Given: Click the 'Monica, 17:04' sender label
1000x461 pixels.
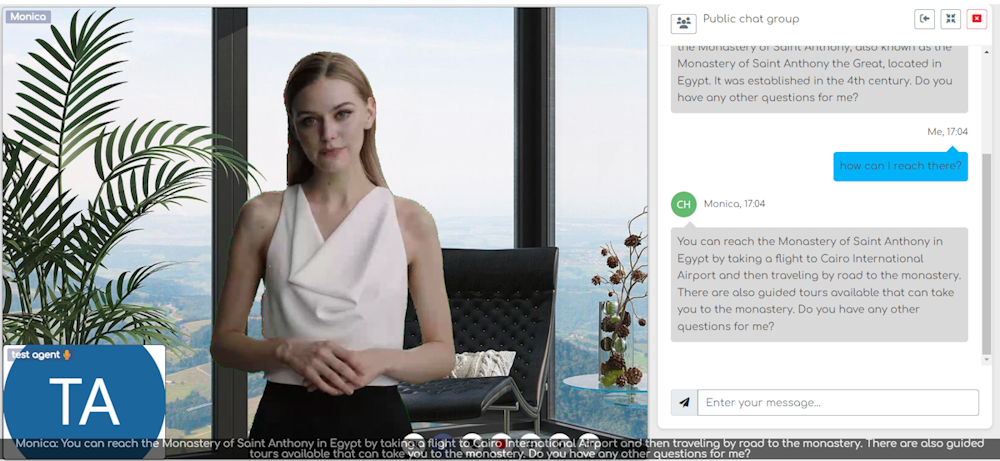Looking at the screenshot, I should click(x=734, y=204).
